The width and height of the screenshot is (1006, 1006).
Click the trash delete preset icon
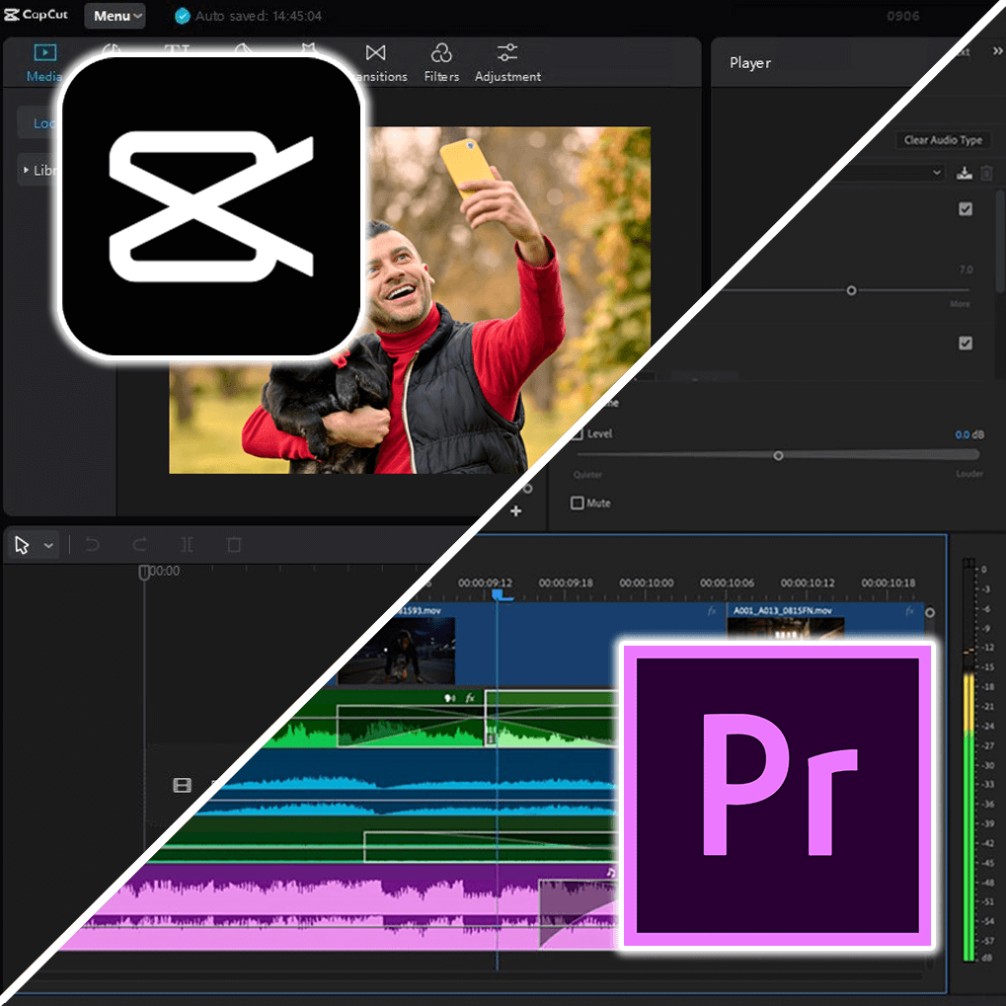pos(987,173)
